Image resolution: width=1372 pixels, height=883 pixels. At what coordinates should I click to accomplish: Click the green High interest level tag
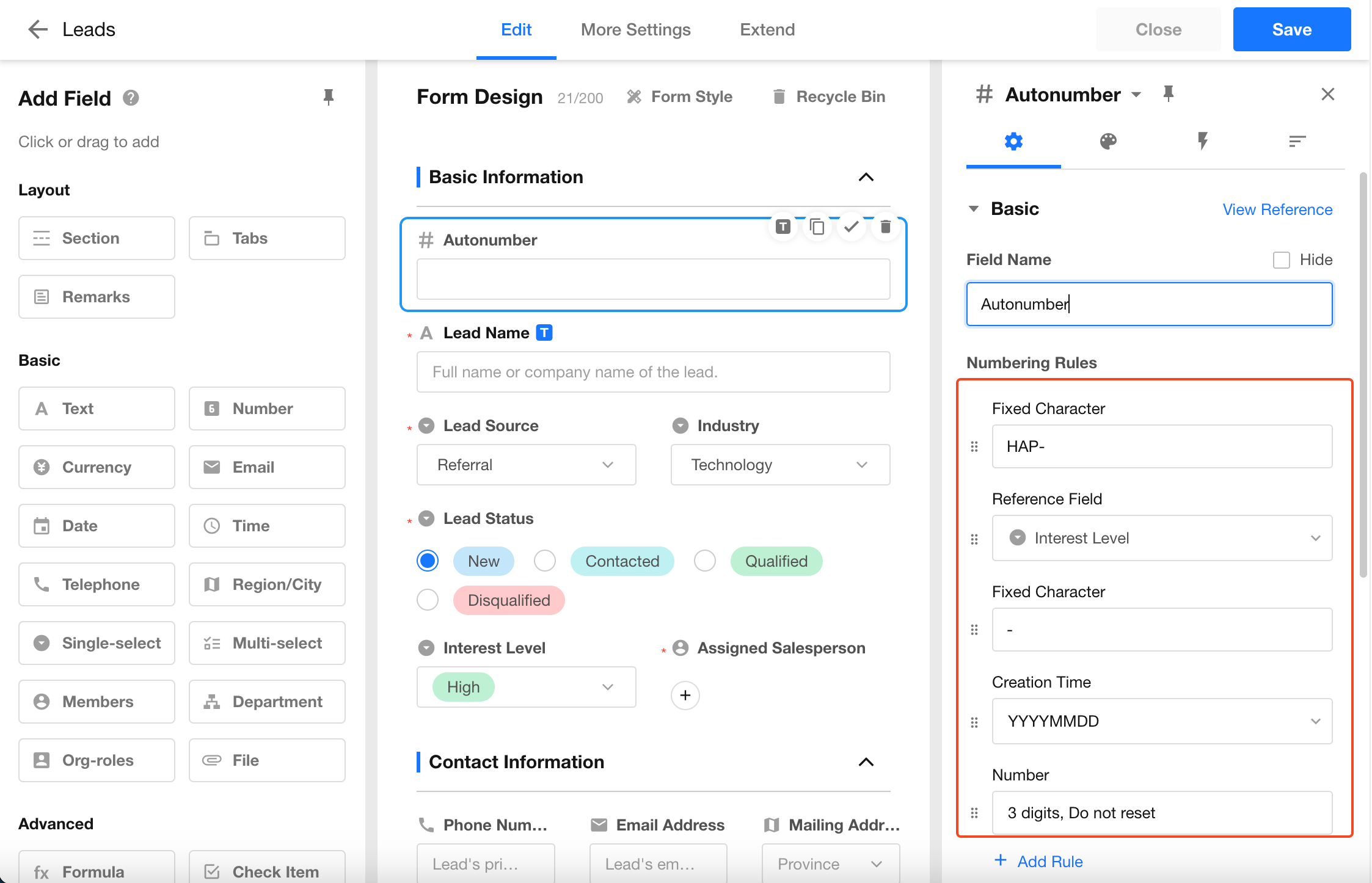[463, 687]
